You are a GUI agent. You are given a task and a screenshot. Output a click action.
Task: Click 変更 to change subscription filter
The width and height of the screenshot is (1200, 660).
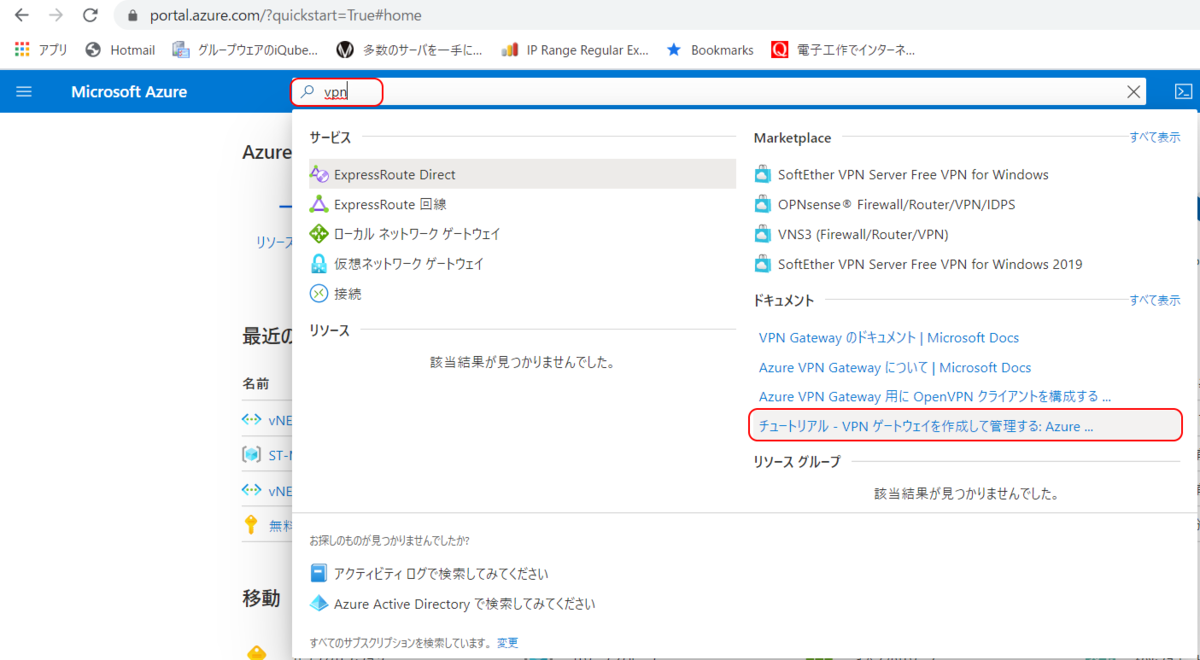[x=508, y=643]
